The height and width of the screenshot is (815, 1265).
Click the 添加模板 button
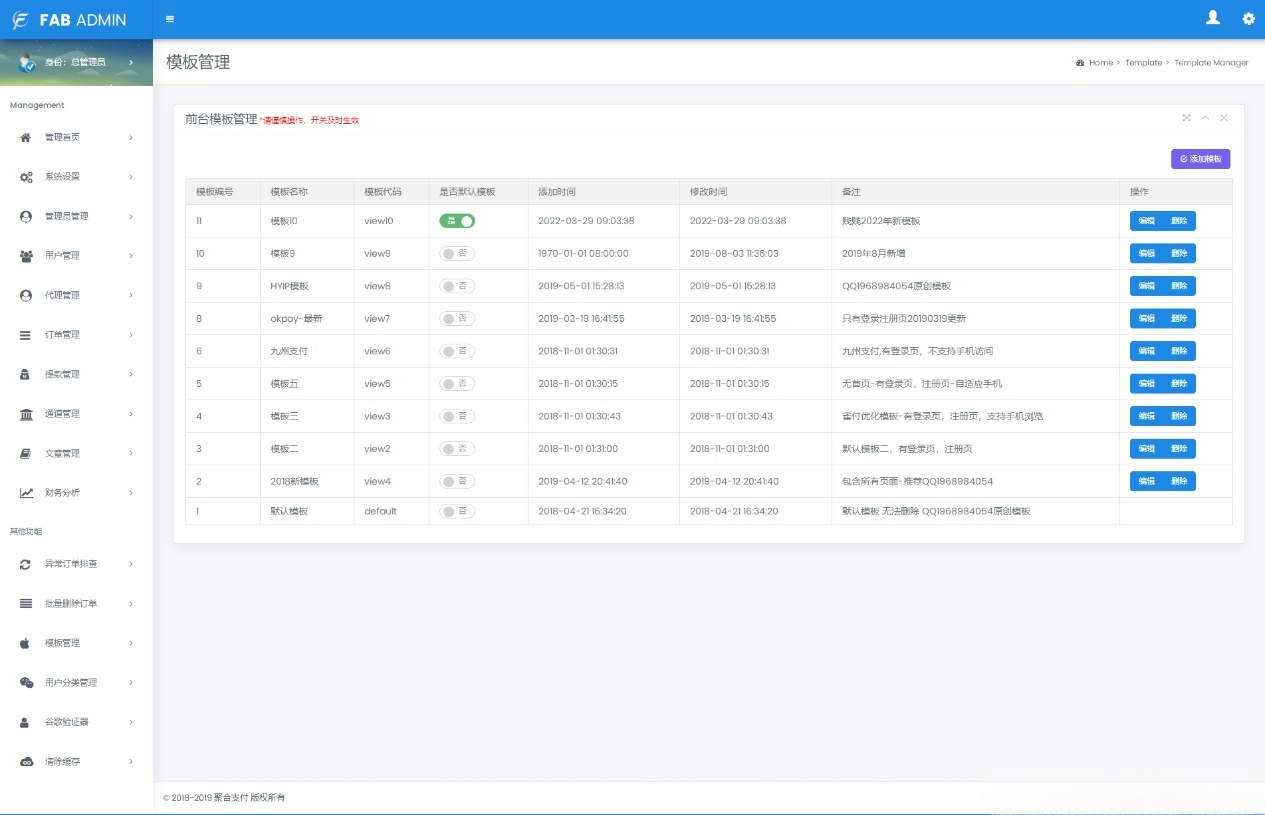point(1200,158)
